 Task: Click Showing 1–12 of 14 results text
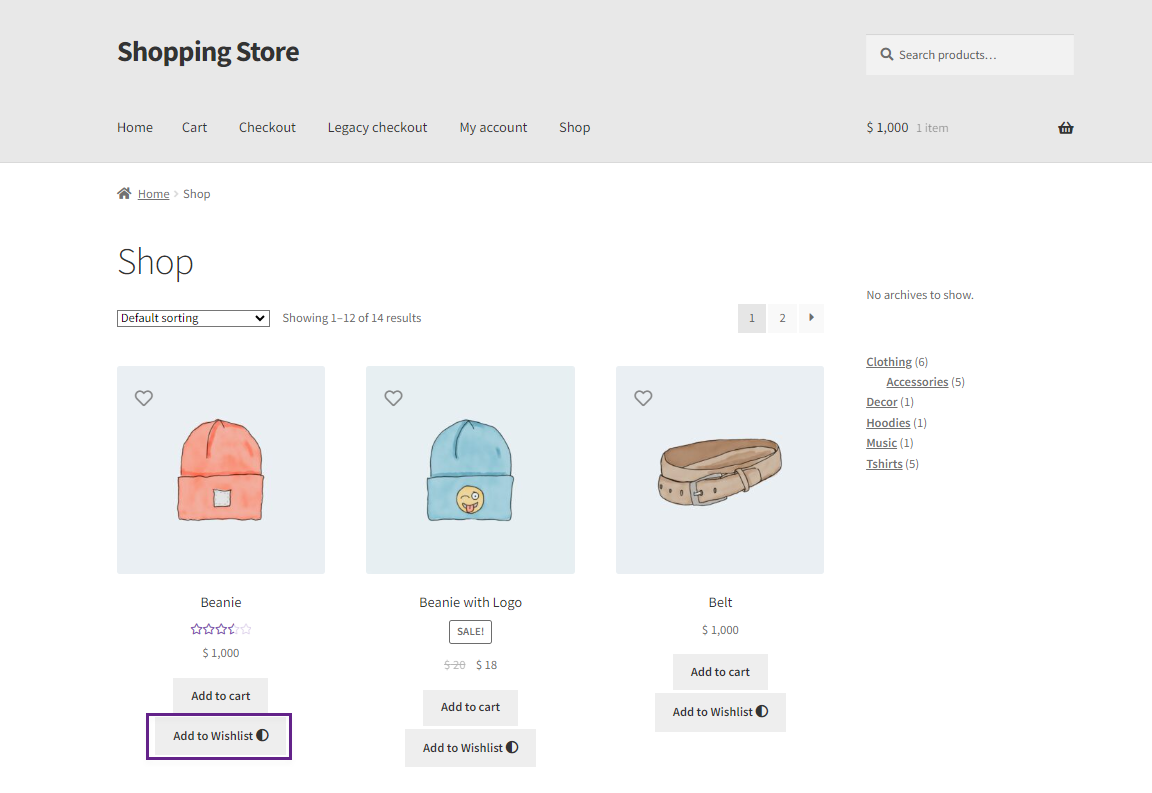coord(352,318)
